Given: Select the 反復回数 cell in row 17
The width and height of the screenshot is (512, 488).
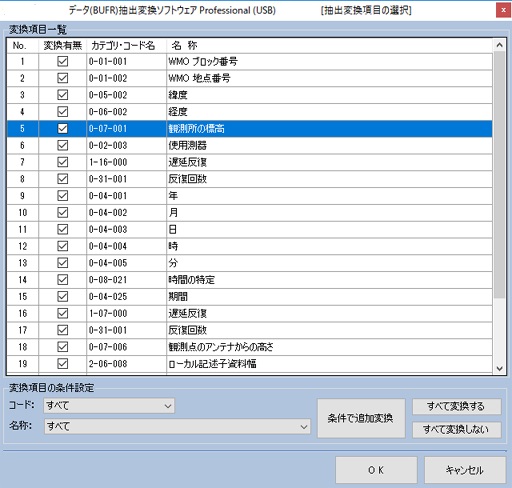Looking at the screenshot, I should [x=329, y=330].
